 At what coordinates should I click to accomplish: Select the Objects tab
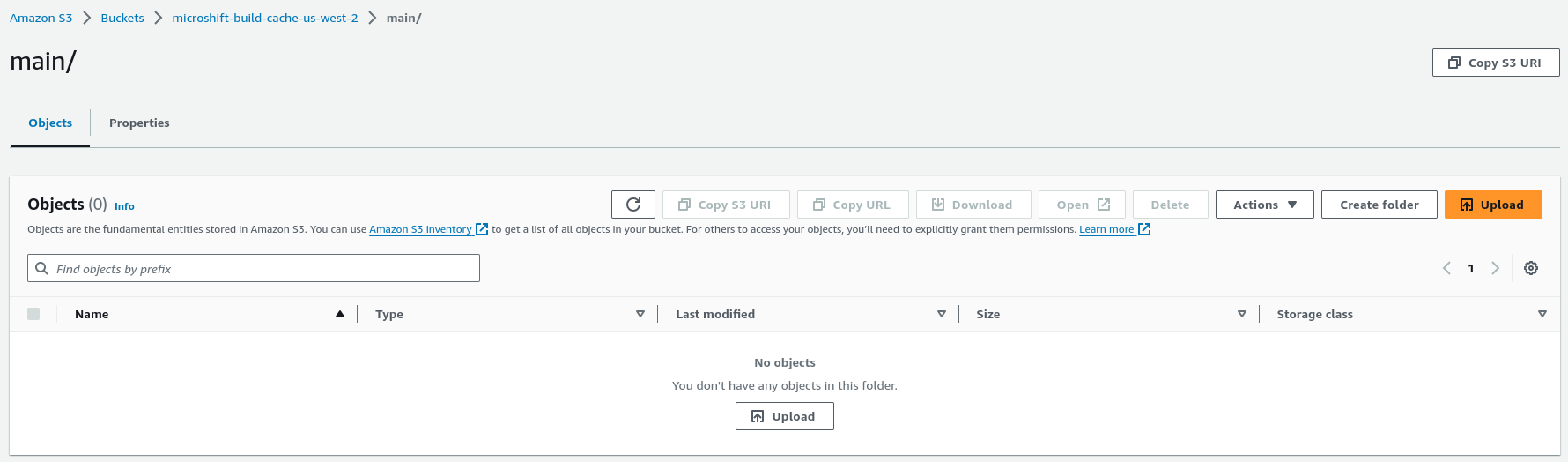(x=50, y=123)
